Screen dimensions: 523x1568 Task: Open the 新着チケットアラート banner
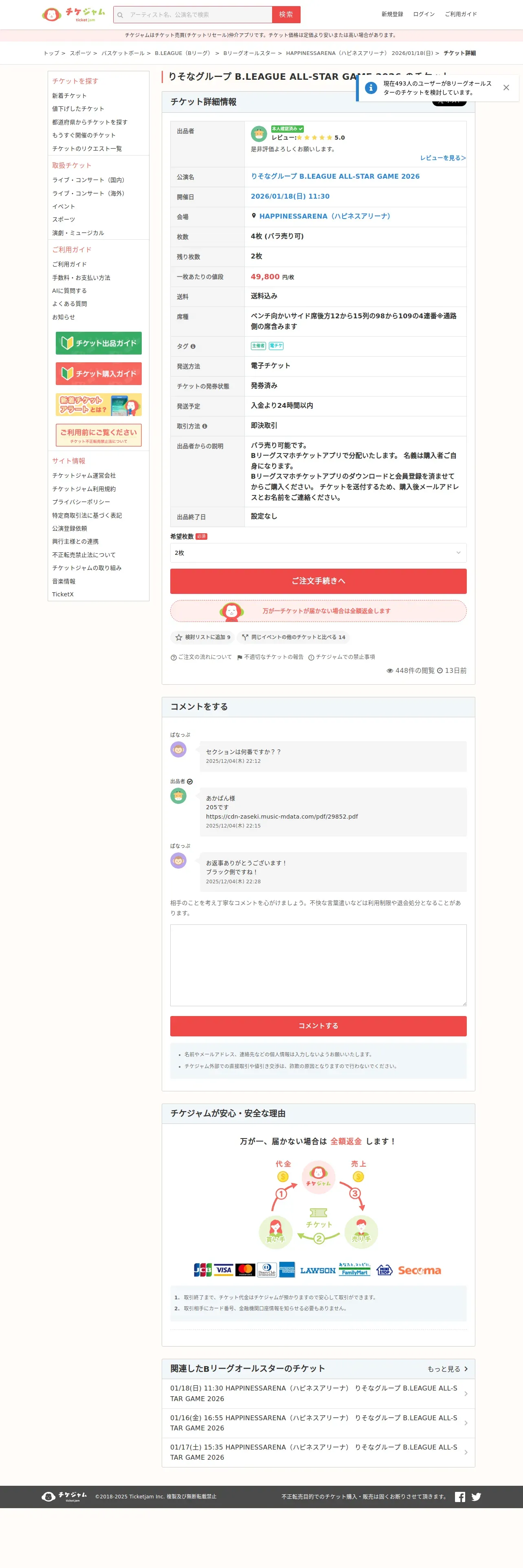99,405
